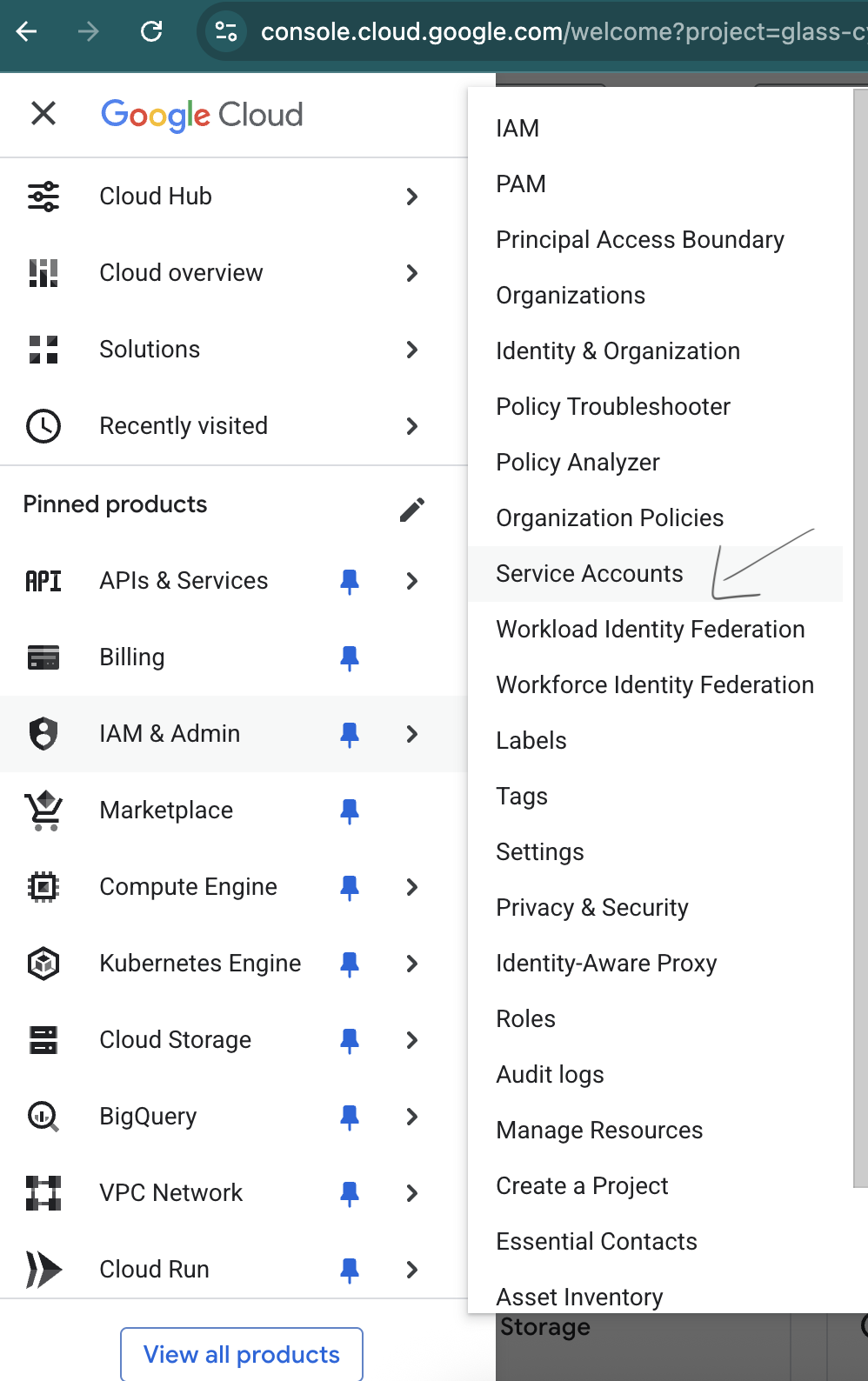Viewport: 868px width, 1381px height.
Task: Unpin Billing from pinned products
Action: tap(350, 658)
